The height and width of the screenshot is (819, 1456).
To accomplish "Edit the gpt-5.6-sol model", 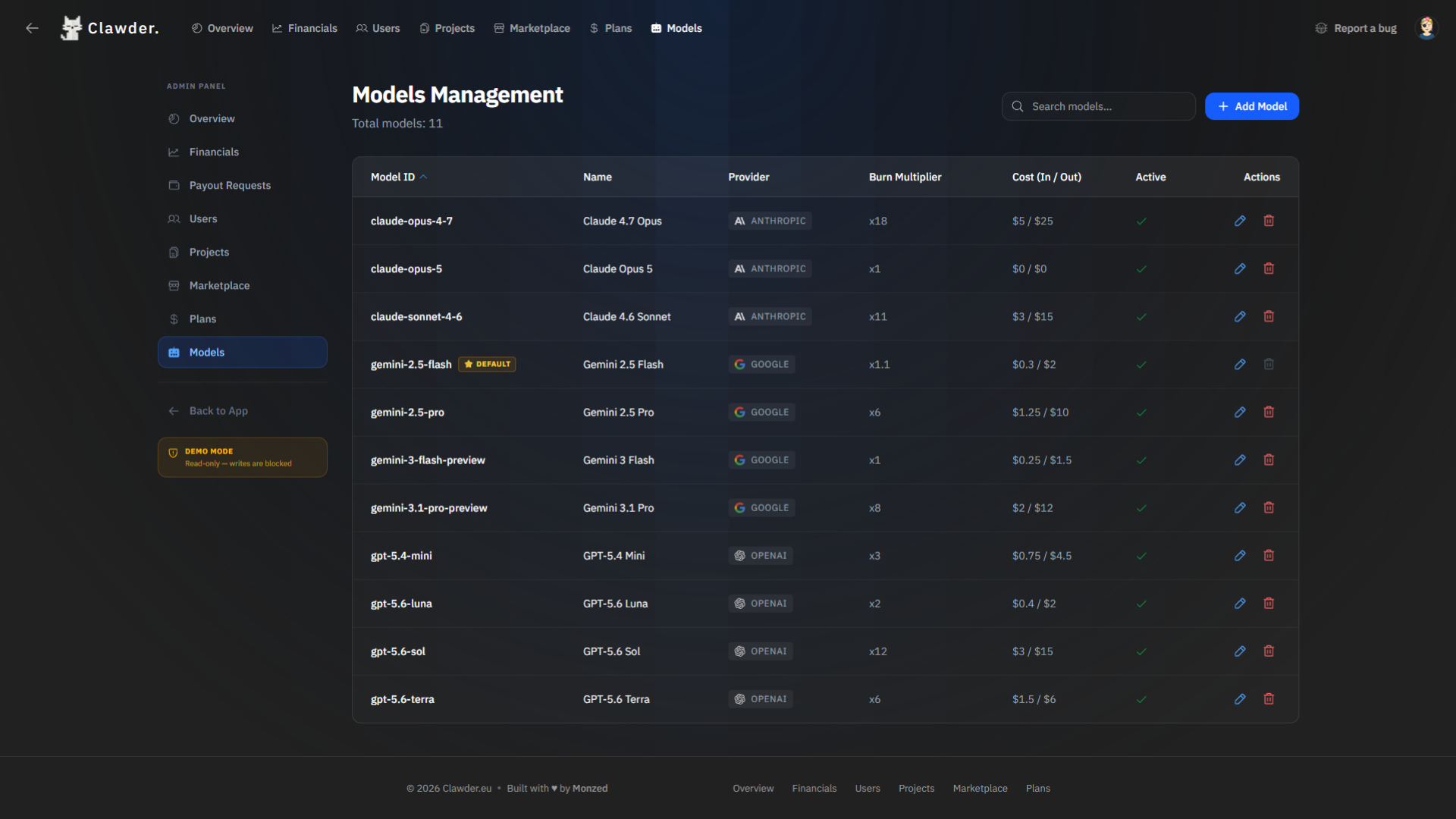I will (x=1240, y=651).
